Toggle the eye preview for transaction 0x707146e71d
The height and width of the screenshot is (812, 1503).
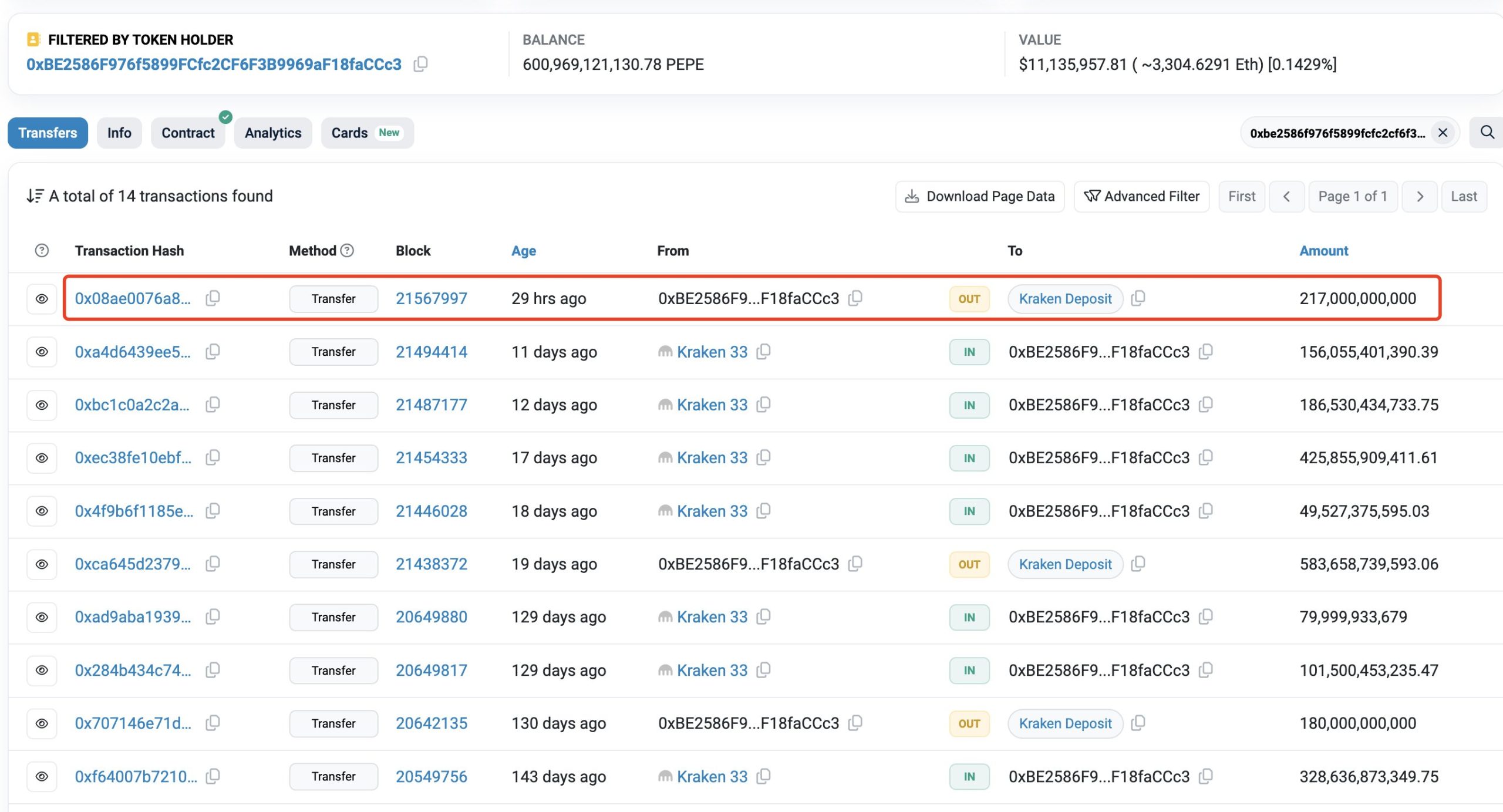(x=42, y=723)
